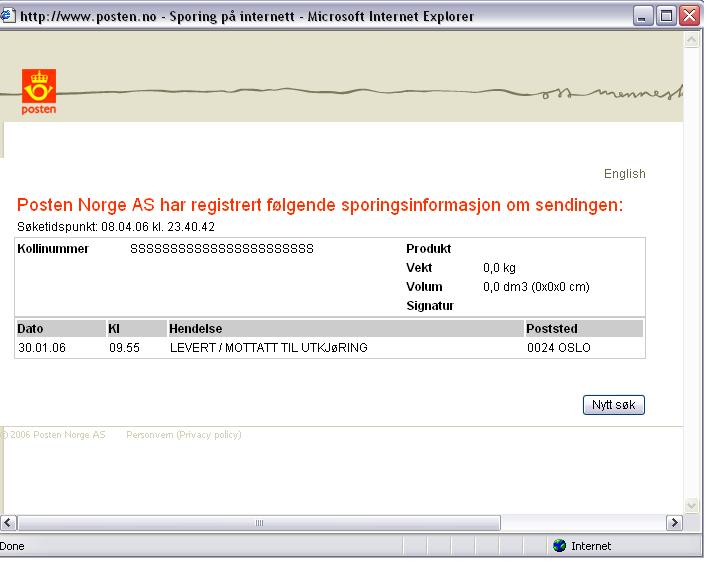Click the time cell 09.55
The height and width of the screenshot is (564, 707).
[124, 348]
